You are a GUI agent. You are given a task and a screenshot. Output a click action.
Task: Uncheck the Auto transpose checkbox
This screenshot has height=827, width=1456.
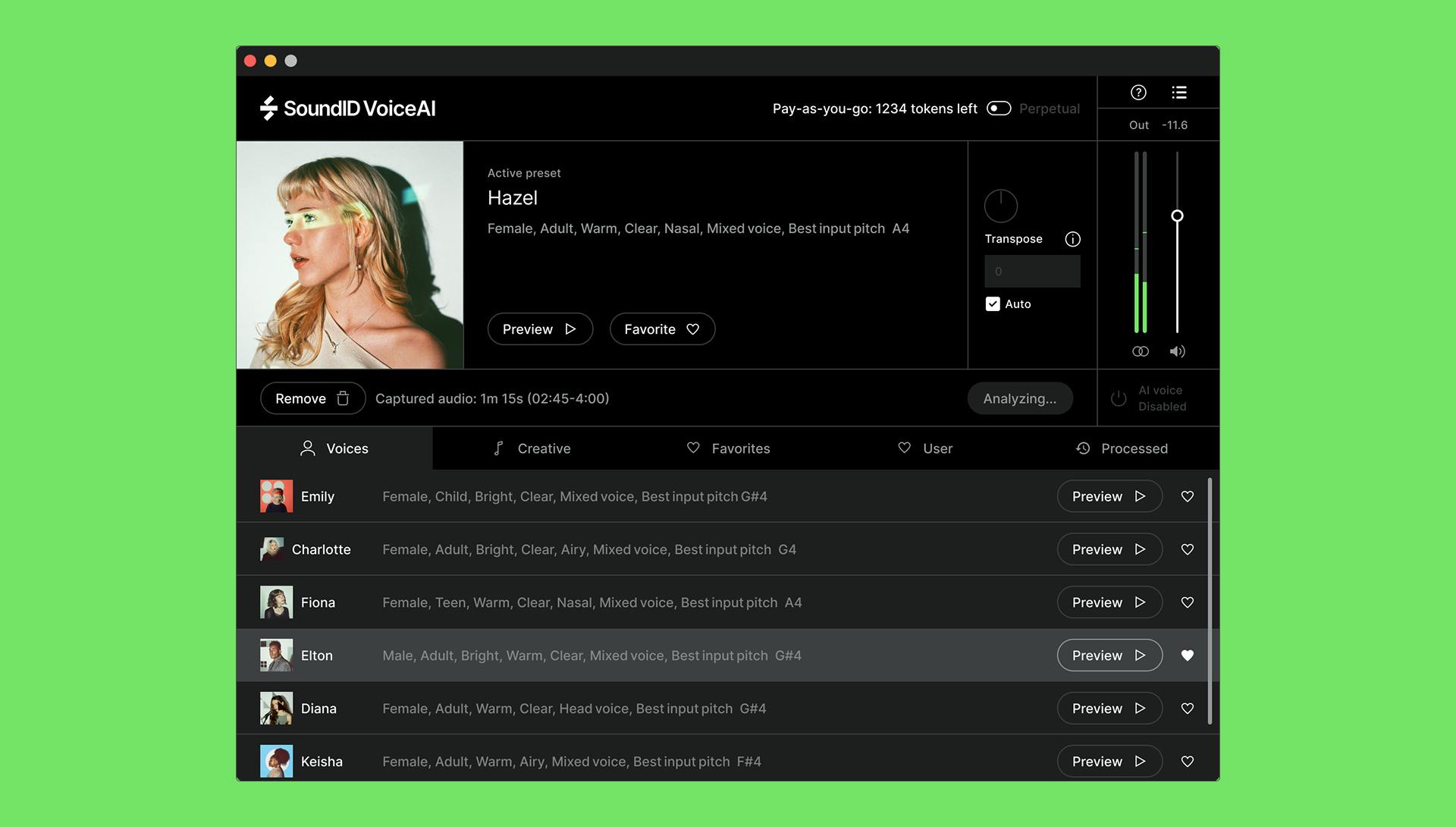coord(992,303)
